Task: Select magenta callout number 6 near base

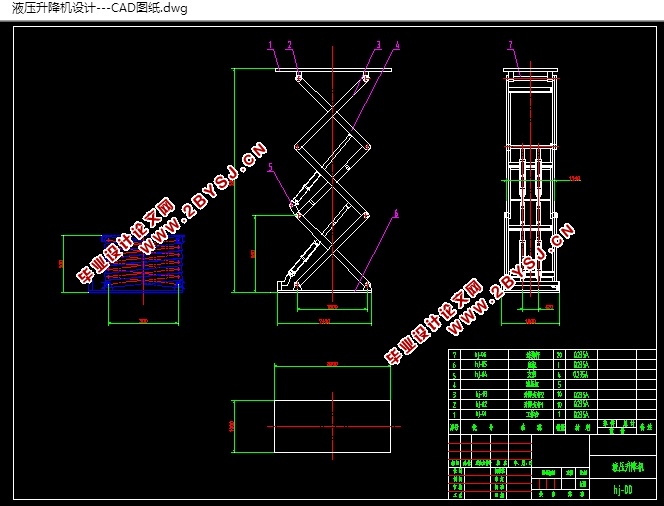Action: 396,213
